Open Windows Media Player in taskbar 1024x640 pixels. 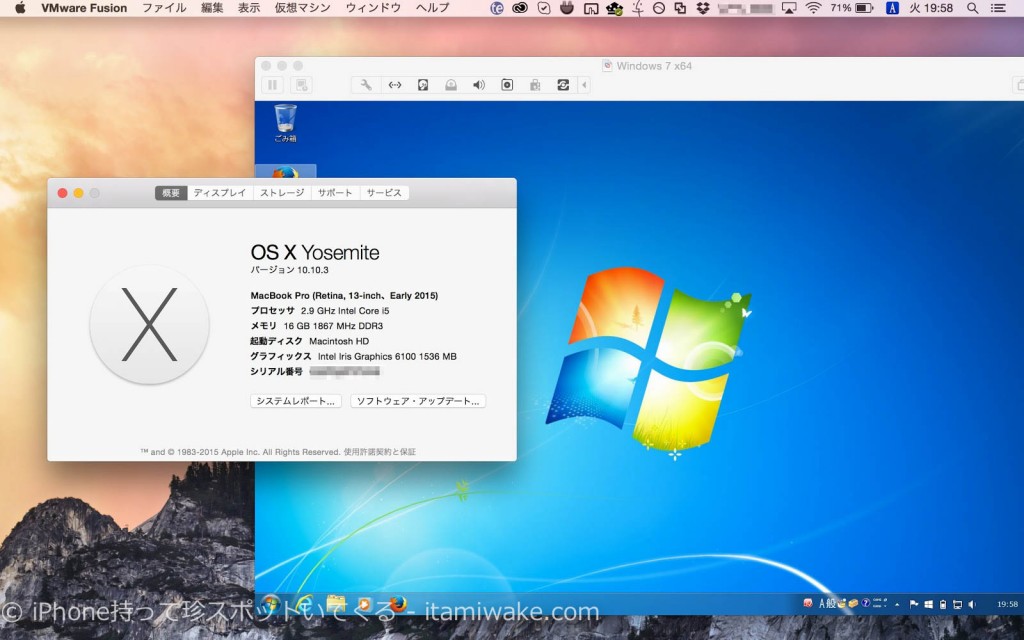point(364,605)
